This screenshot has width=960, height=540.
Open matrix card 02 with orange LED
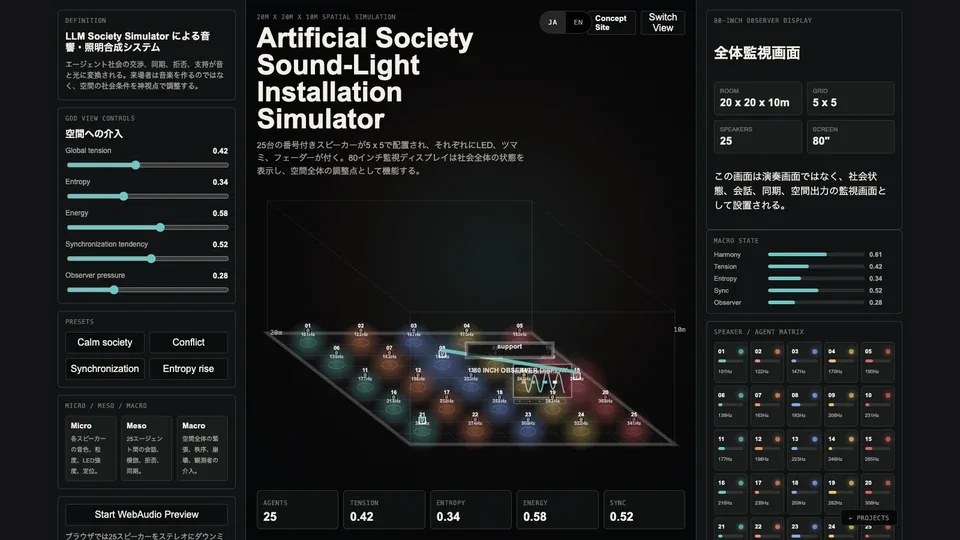[767, 362]
